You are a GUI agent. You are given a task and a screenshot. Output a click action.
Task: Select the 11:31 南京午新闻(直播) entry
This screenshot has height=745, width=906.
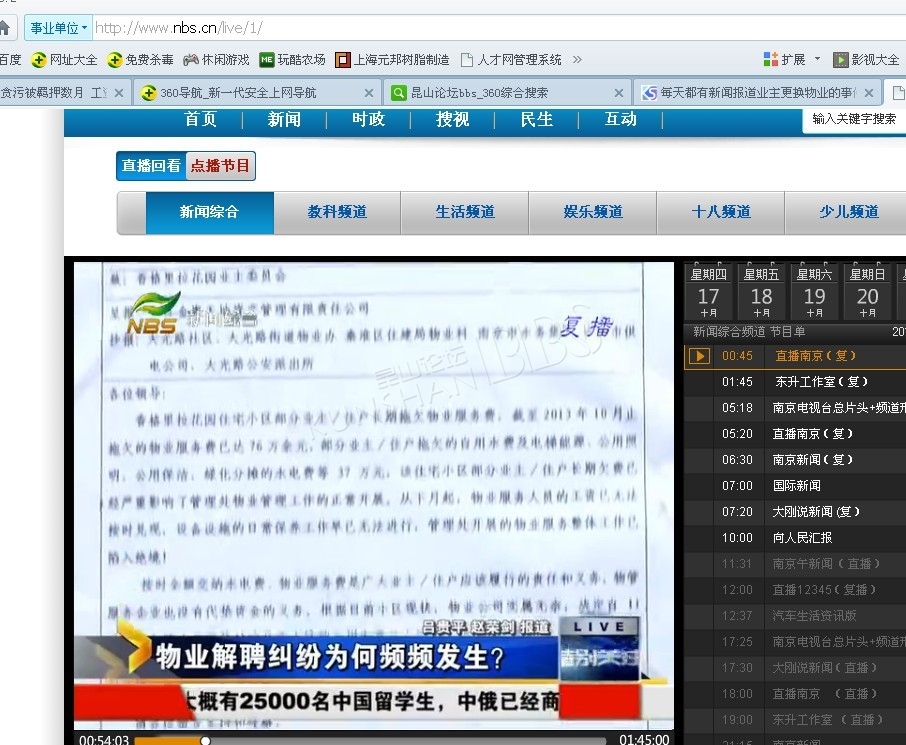click(x=795, y=564)
